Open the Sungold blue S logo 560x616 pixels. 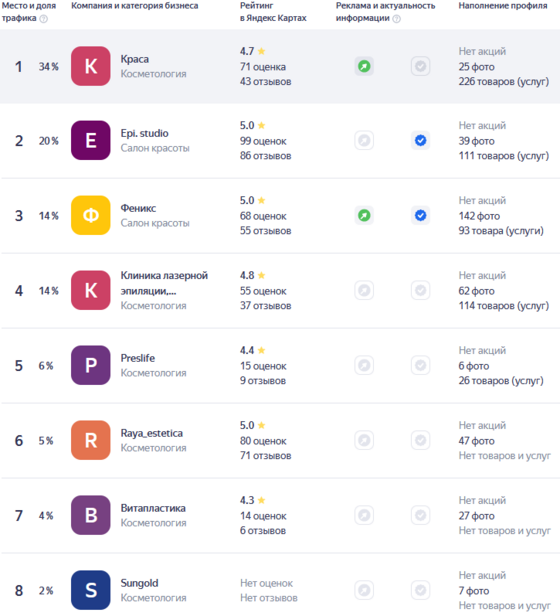coord(91,590)
